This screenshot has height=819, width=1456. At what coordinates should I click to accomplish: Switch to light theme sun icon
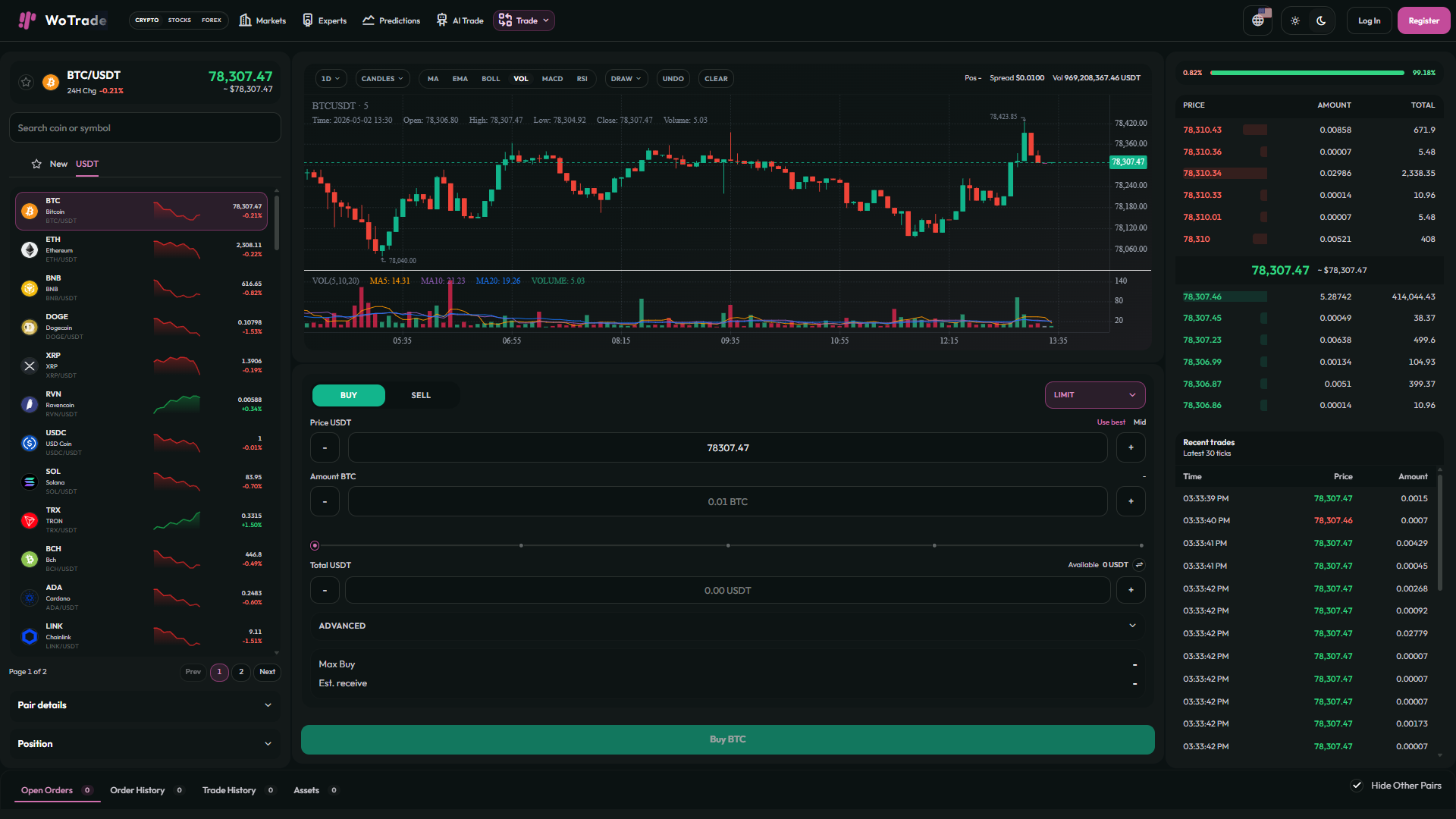click(x=1295, y=20)
